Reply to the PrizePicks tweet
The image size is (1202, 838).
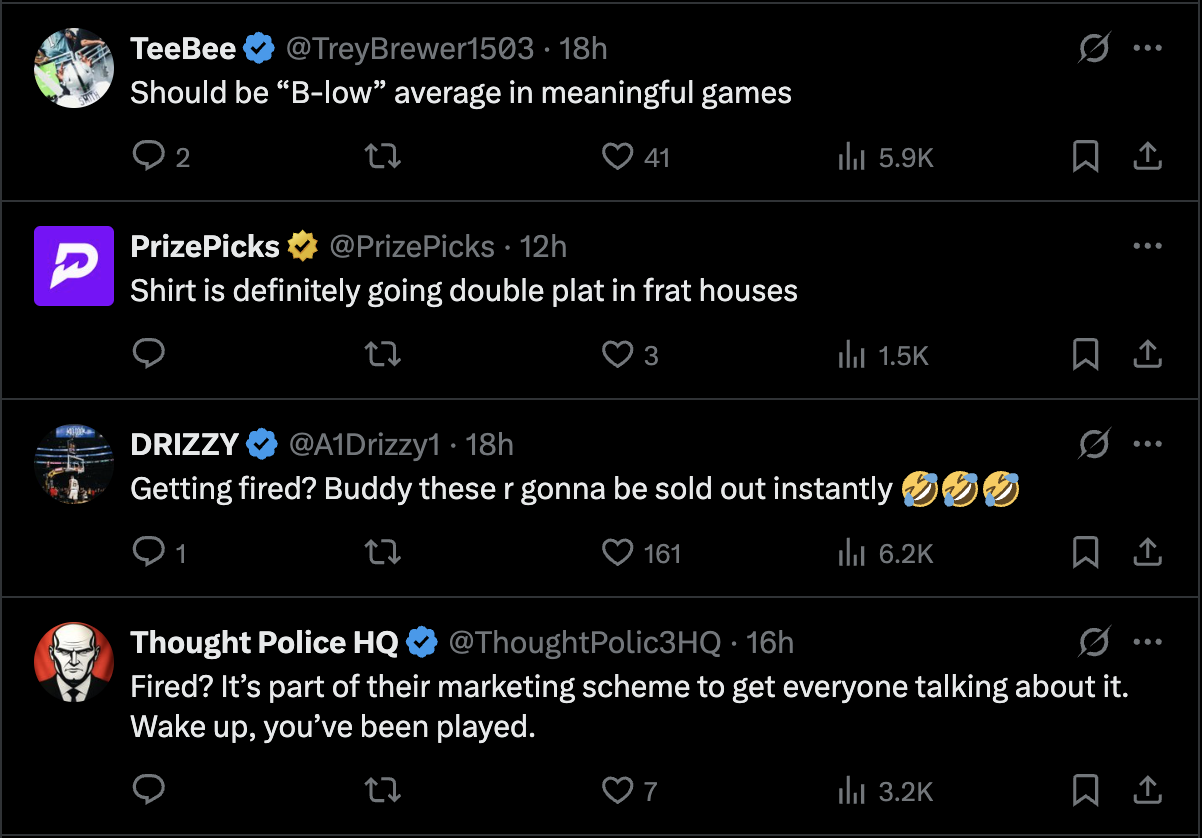(x=149, y=354)
